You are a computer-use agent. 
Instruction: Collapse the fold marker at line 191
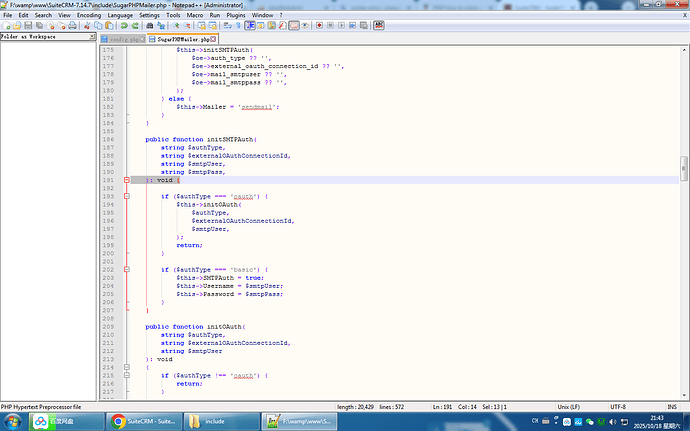tap(126, 180)
